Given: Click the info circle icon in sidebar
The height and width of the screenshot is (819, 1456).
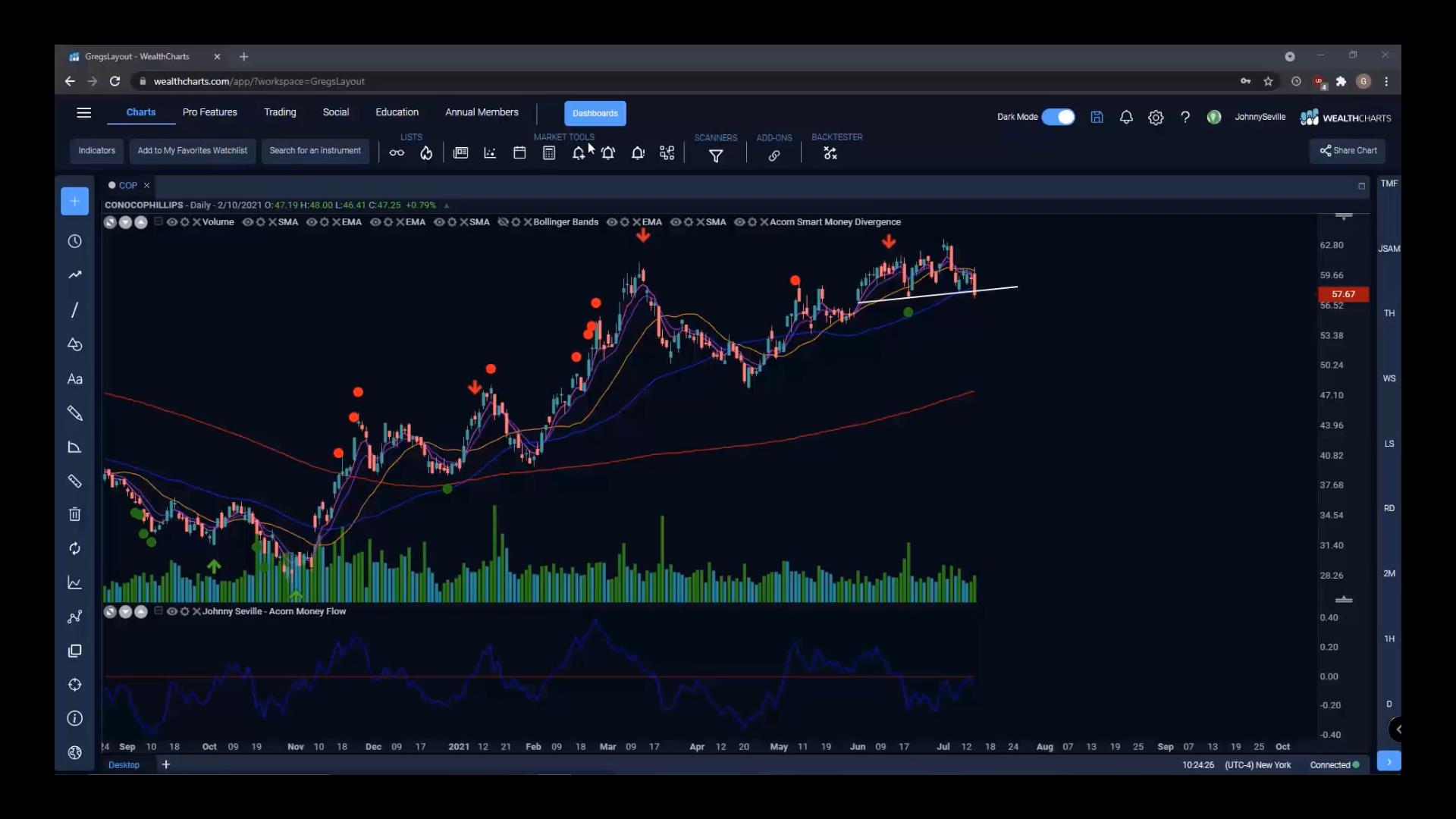Looking at the screenshot, I should (x=74, y=718).
